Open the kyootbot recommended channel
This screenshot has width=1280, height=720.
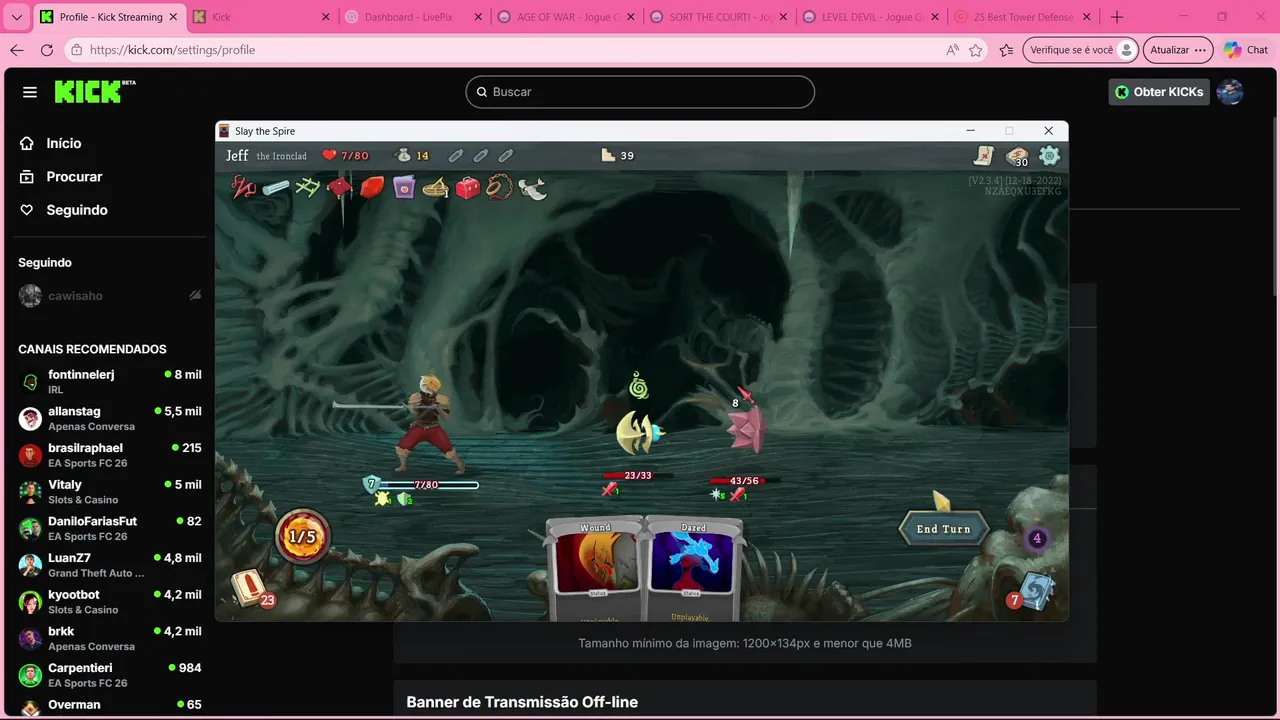click(x=110, y=601)
